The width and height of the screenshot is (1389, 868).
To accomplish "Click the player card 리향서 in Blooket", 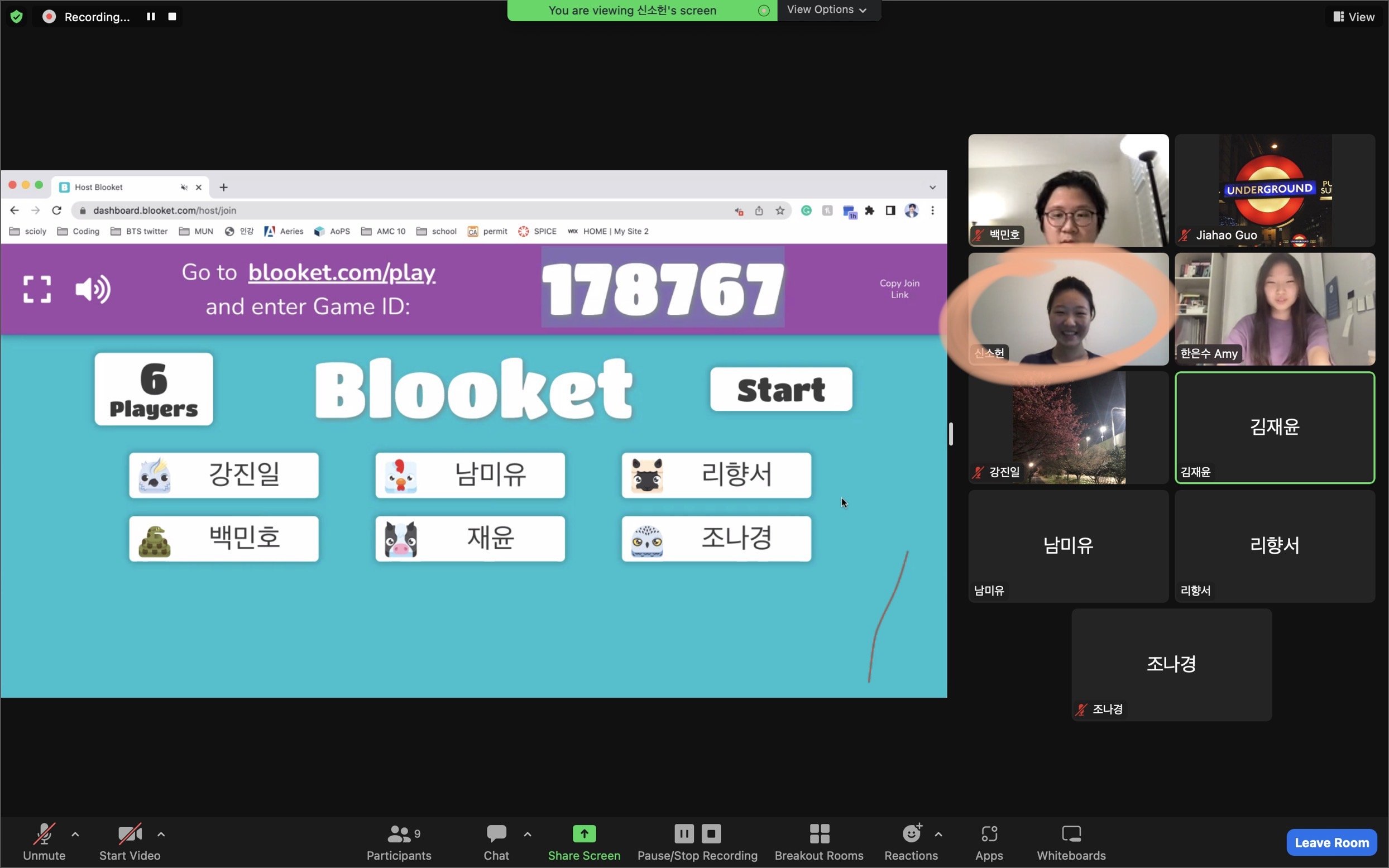I will (x=716, y=476).
